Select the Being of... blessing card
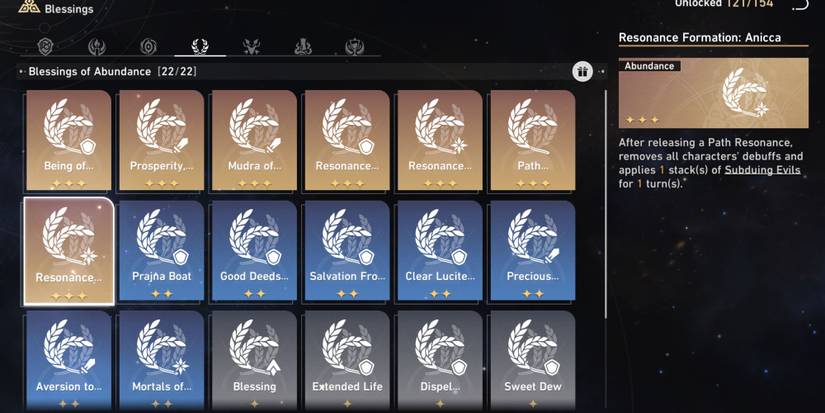 [68, 140]
